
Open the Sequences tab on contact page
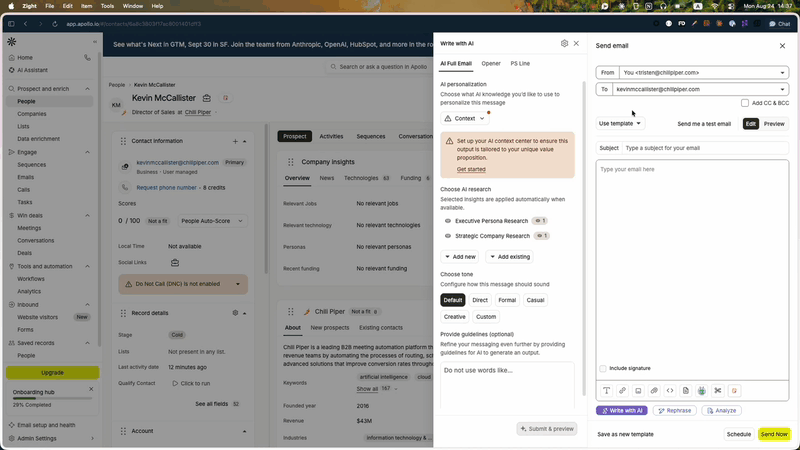(370, 136)
